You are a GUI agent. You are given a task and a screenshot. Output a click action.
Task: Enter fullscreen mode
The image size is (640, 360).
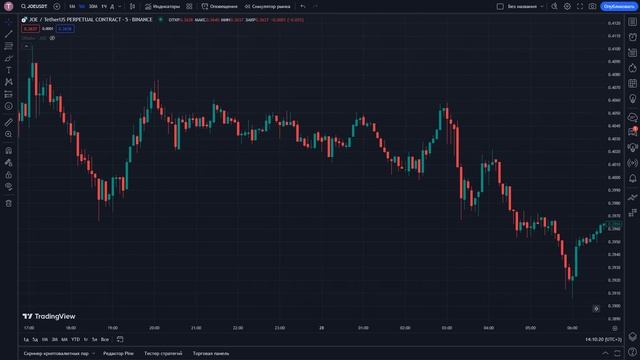[x=580, y=7]
